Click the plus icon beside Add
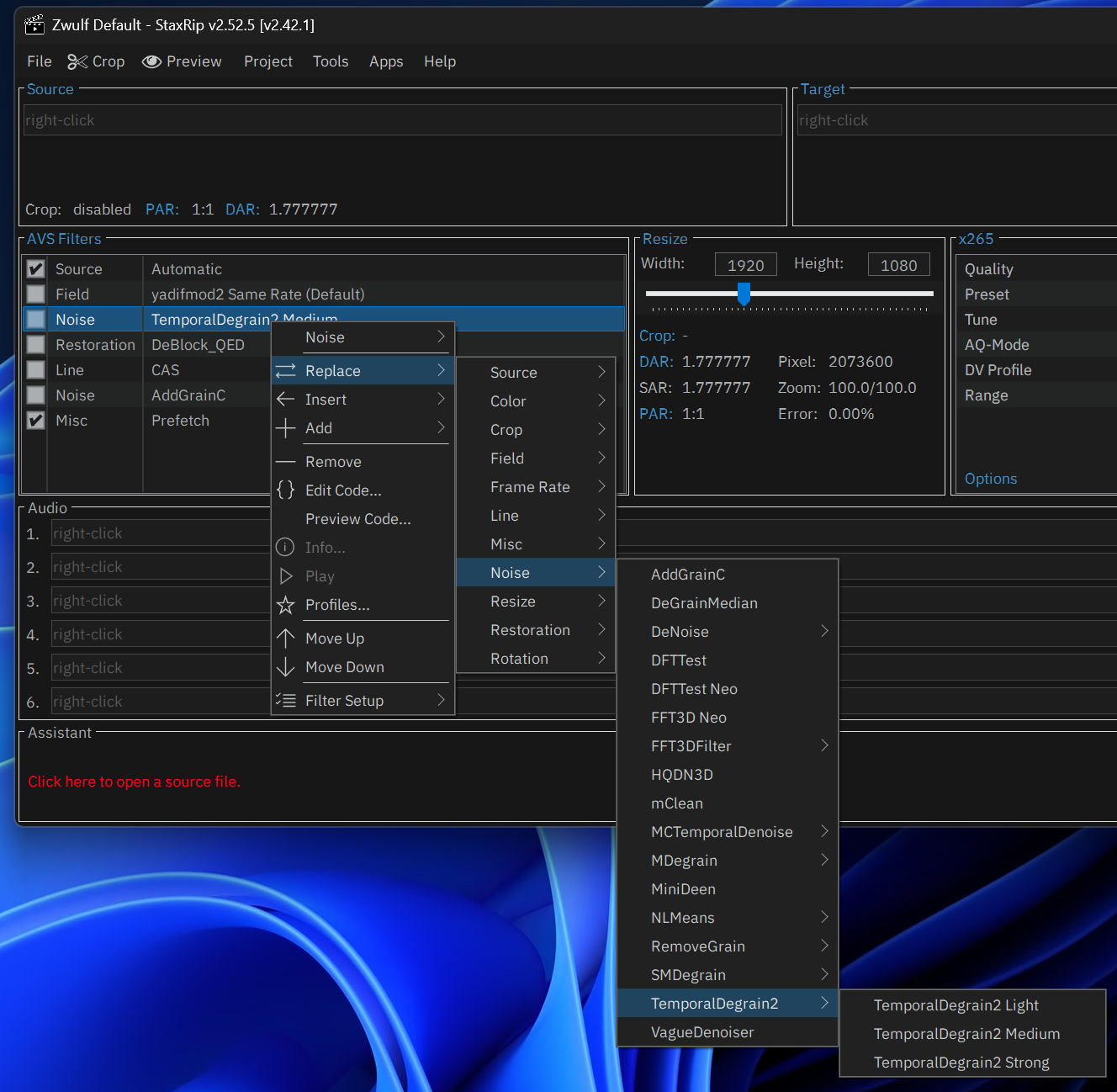The image size is (1117, 1092). pos(286,428)
